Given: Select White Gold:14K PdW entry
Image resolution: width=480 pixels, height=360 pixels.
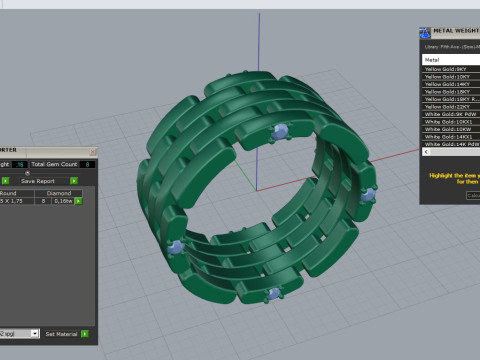Looking at the screenshot, I should click(x=451, y=144).
